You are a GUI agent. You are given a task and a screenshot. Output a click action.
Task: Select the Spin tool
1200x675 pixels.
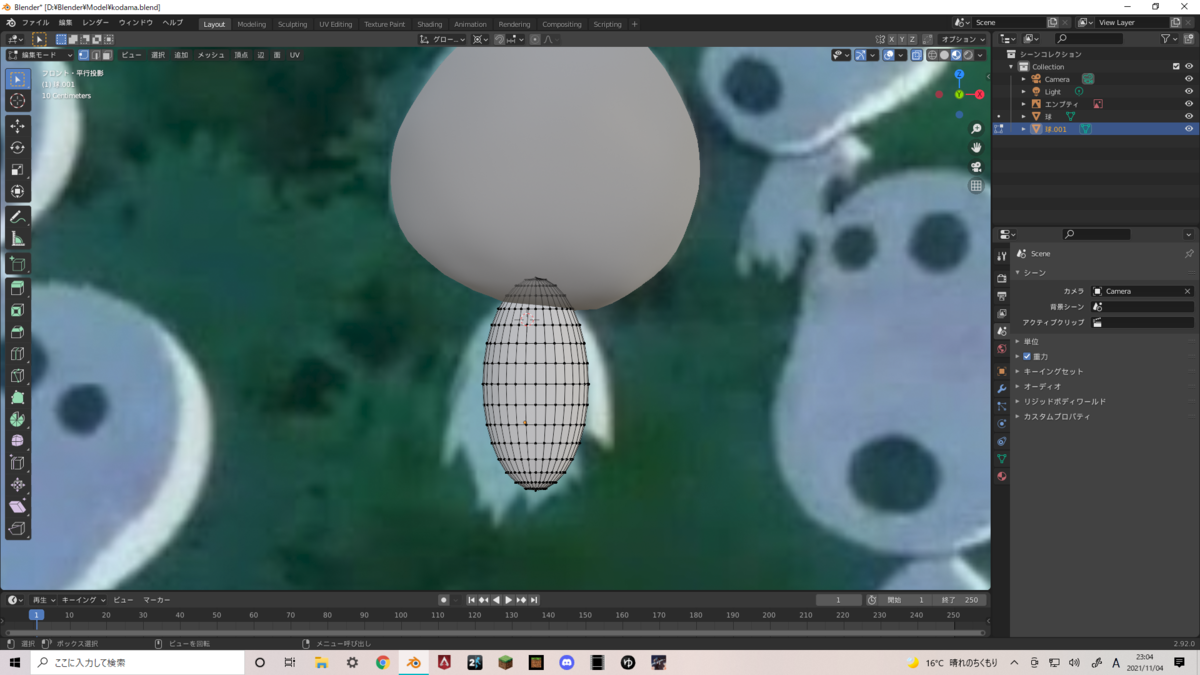(18, 419)
